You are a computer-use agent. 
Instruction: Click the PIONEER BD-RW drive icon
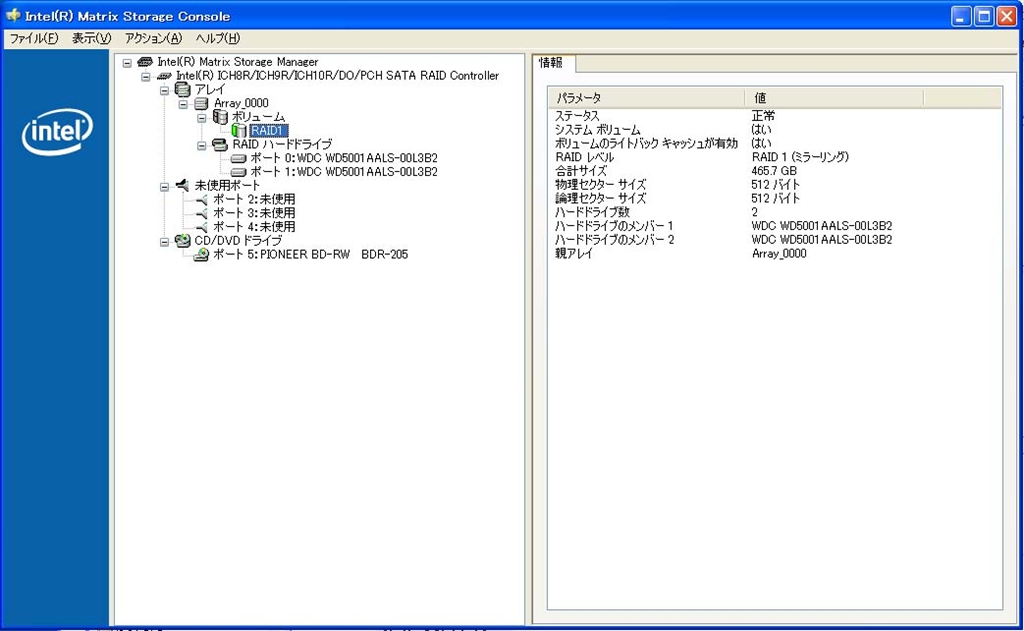[201, 255]
